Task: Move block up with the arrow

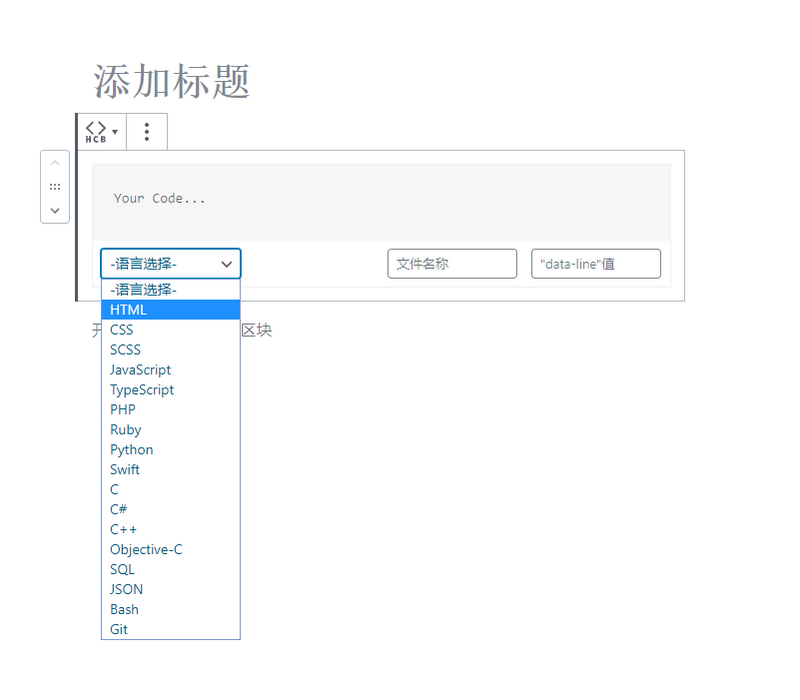Action: click(55, 163)
